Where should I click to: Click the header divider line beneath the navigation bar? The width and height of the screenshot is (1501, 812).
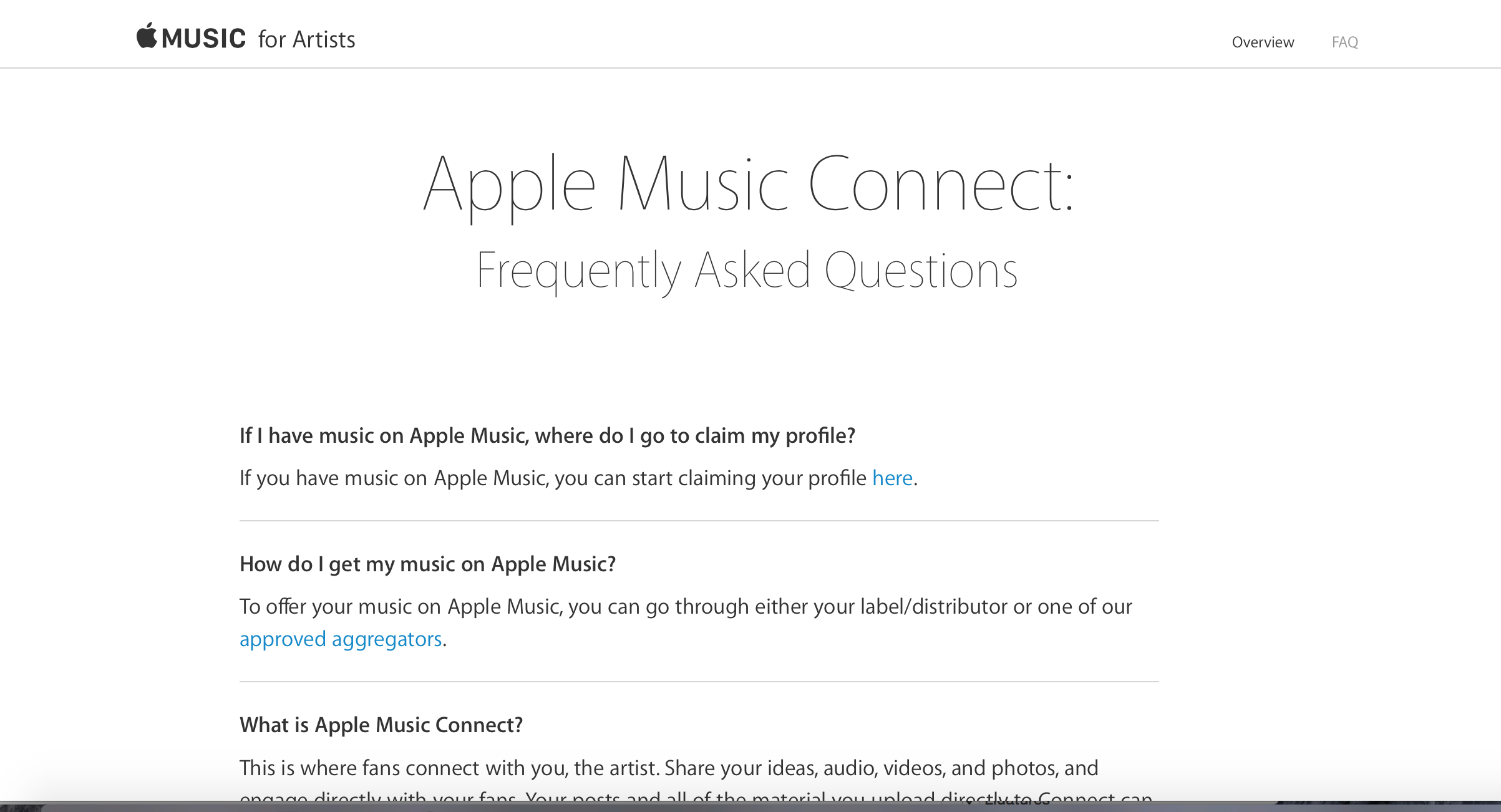(x=750, y=67)
